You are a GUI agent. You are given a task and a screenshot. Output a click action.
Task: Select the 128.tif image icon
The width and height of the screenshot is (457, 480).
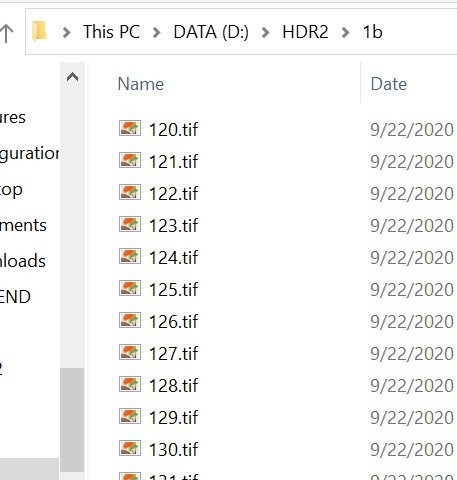130,384
